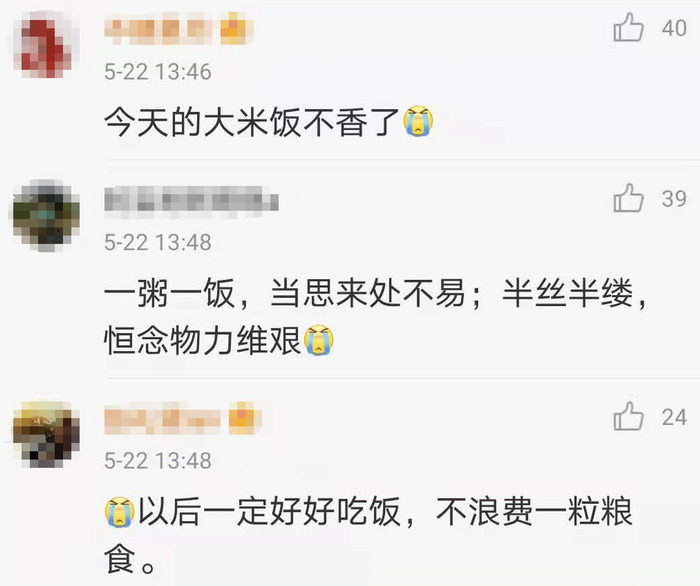Like the comment with 24 likes
The height and width of the screenshot is (586, 700).
(628, 417)
